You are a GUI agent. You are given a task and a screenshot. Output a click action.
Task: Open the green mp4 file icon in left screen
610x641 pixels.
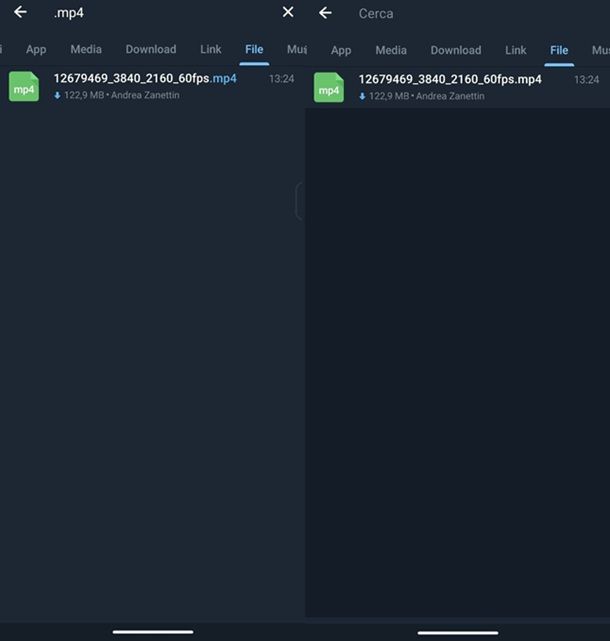[x=24, y=86]
